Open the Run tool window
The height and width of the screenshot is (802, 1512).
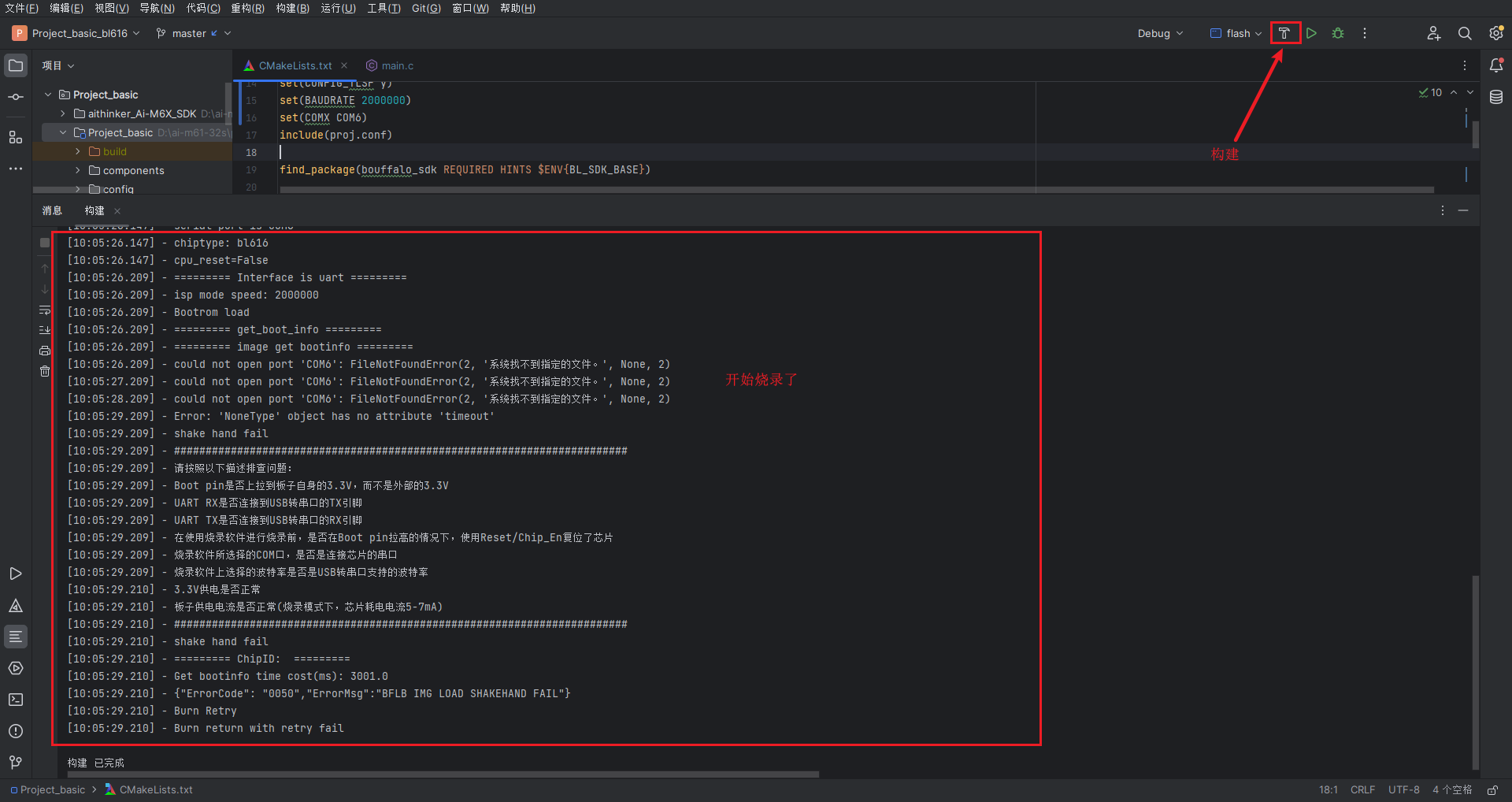[x=16, y=574]
